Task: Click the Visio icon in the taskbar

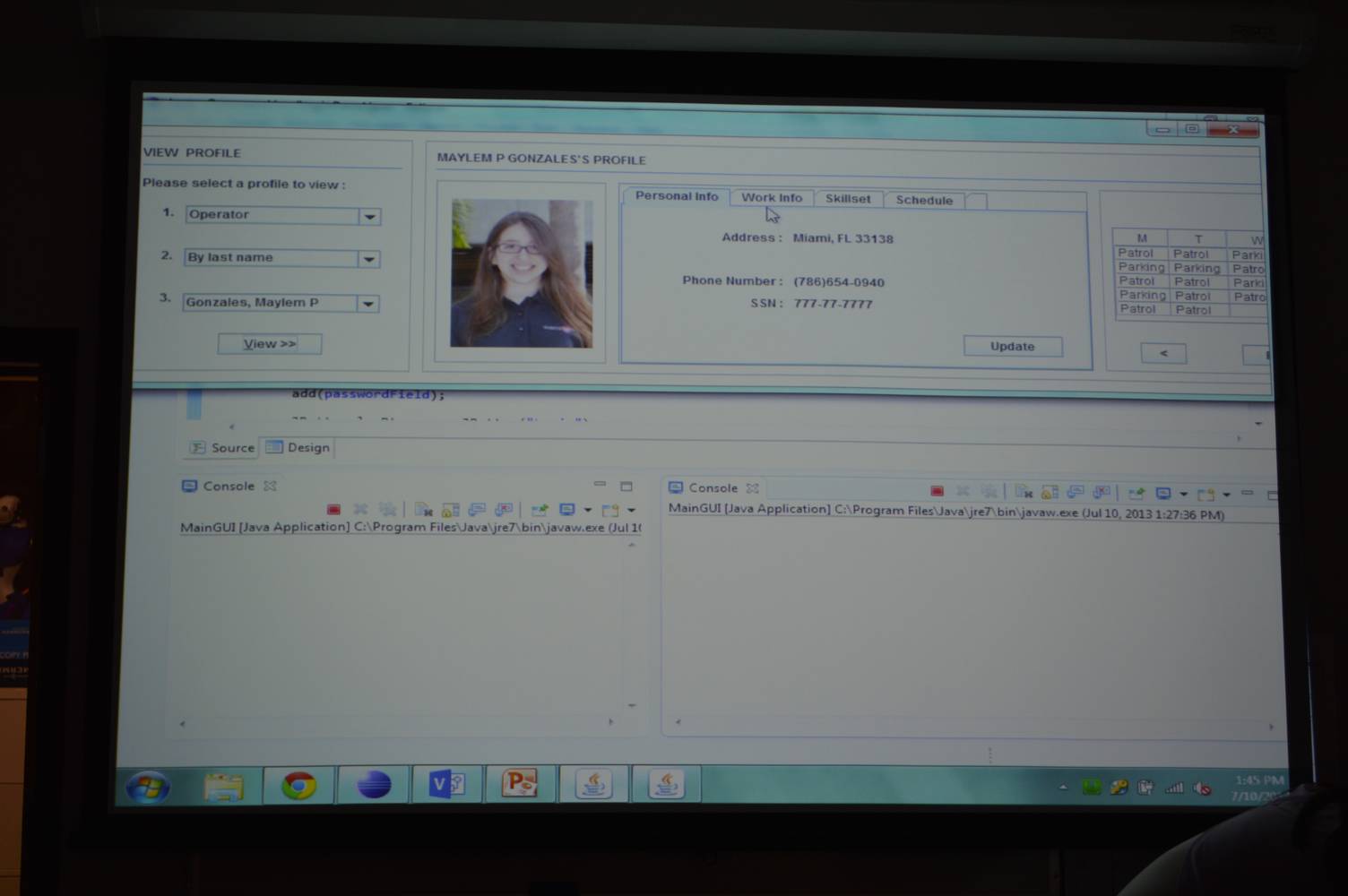Action: (x=446, y=785)
